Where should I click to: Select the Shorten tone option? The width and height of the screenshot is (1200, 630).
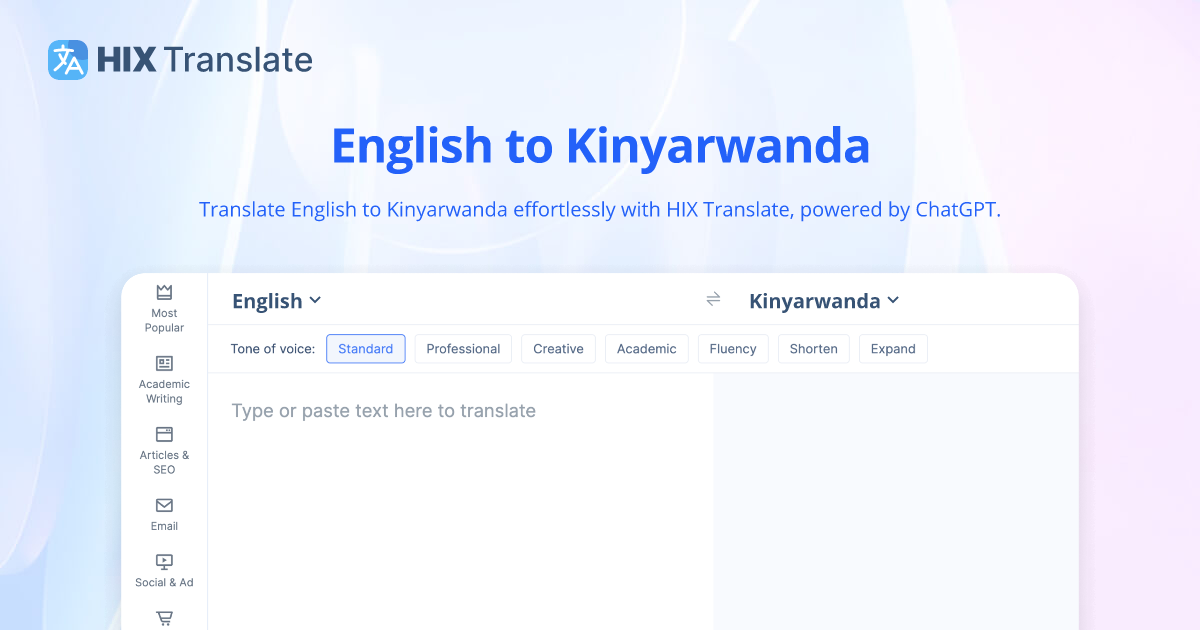813,349
